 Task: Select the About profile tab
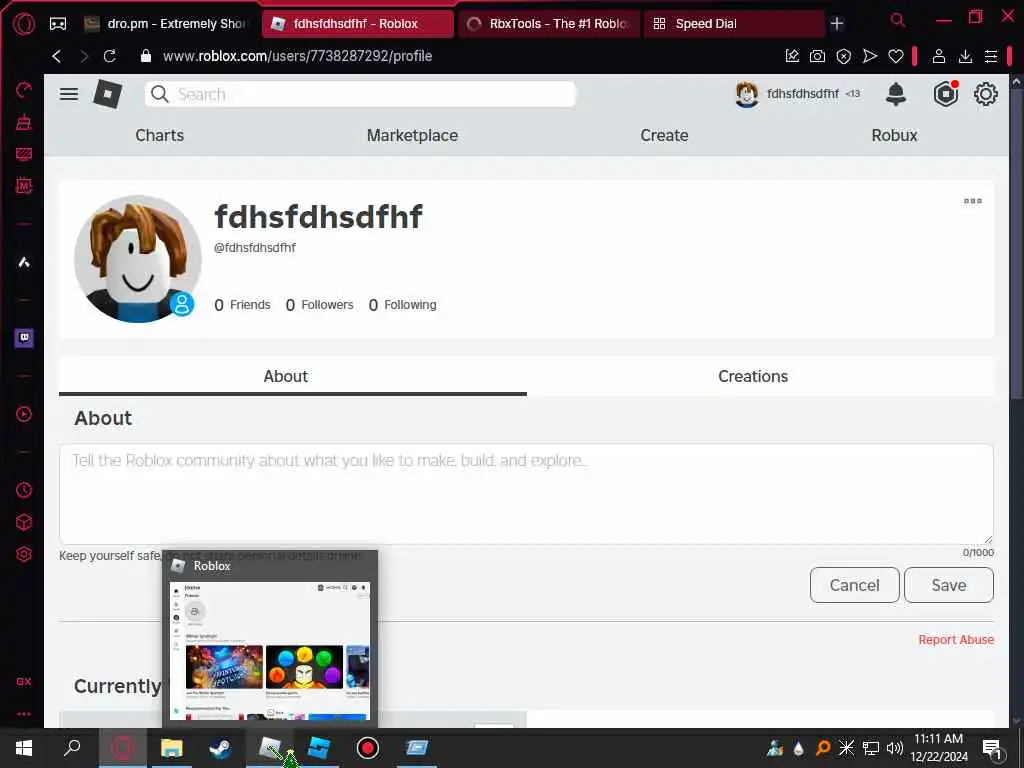285,376
